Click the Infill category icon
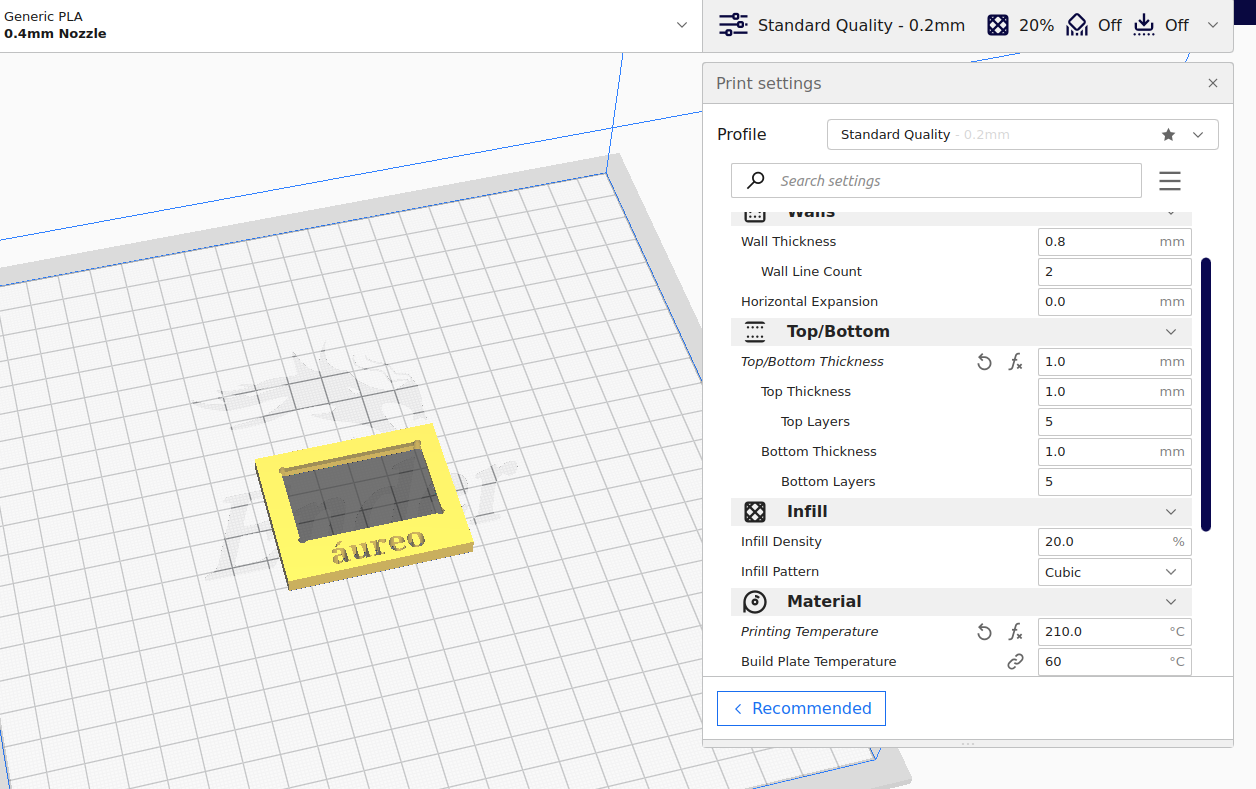 tap(755, 511)
